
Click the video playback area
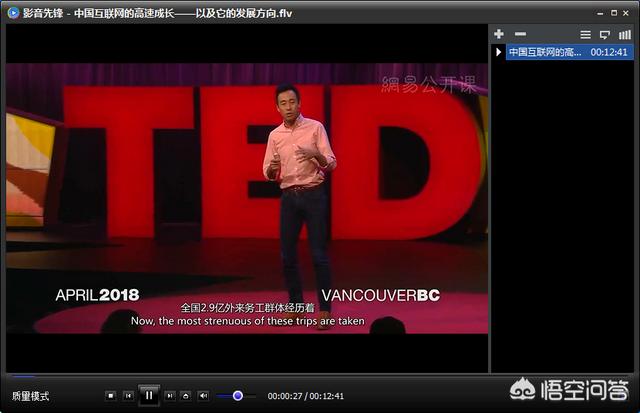247,198
